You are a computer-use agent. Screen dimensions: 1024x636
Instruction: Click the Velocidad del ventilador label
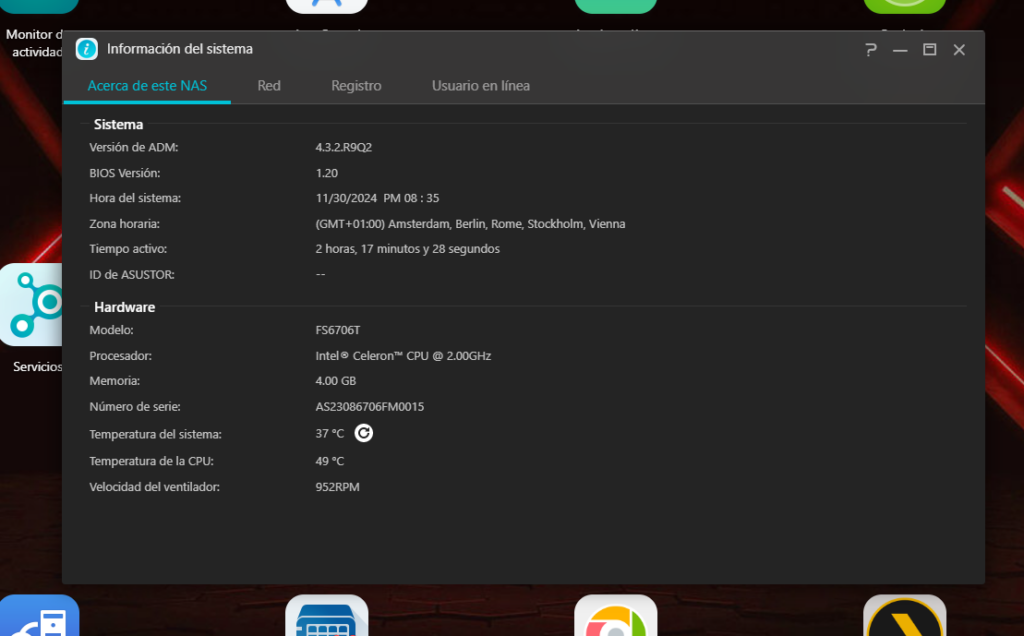[155, 487]
